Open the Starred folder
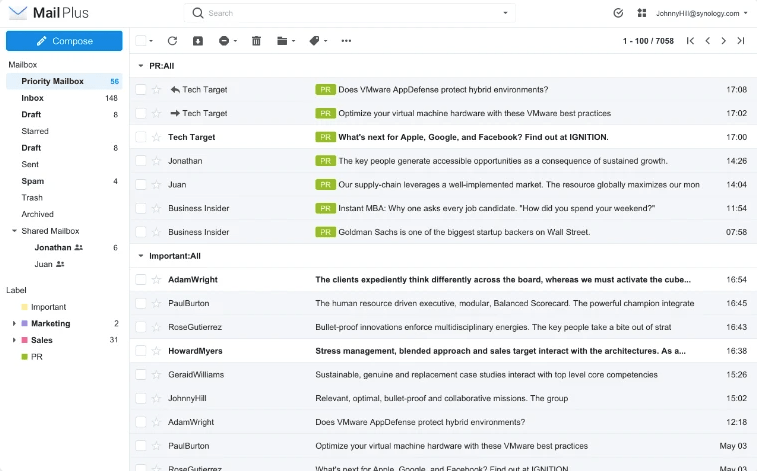This screenshot has width=757, height=471. pyautogui.click(x=64, y=131)
